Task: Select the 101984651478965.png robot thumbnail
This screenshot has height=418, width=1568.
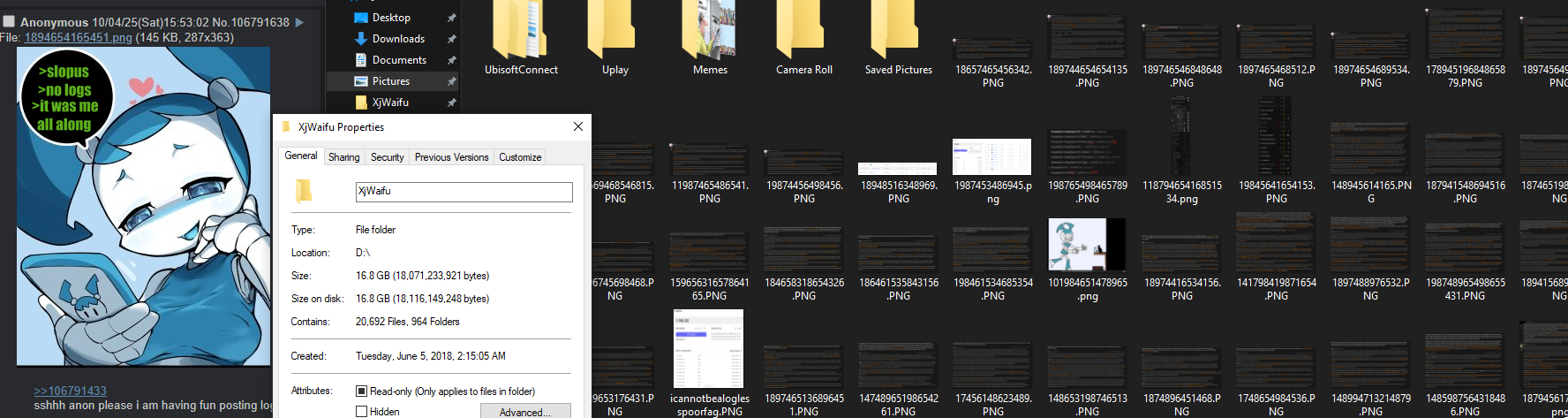Action: [x=1087, y=244]
